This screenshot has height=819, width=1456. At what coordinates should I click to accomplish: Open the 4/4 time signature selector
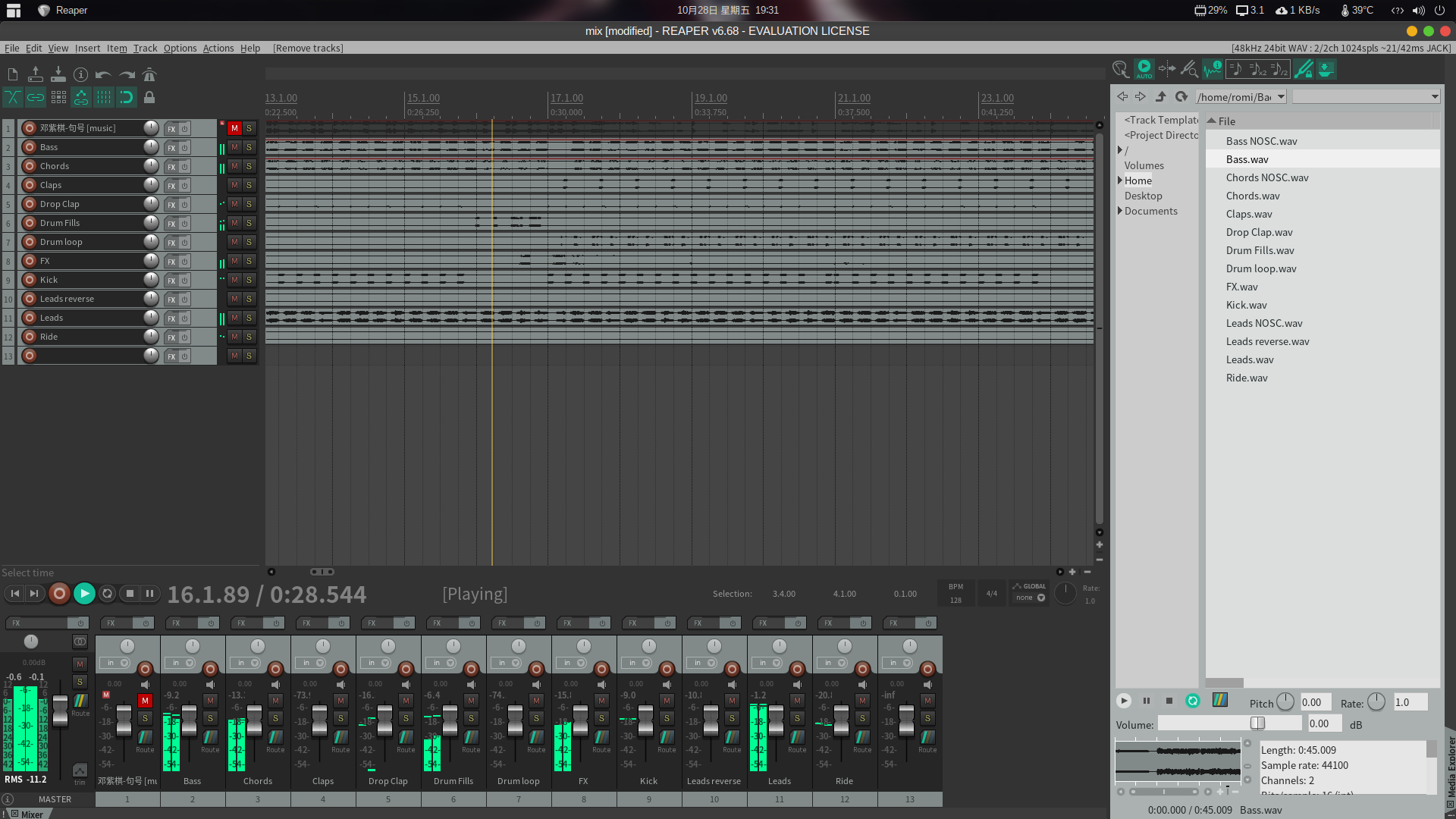[992, 594]
